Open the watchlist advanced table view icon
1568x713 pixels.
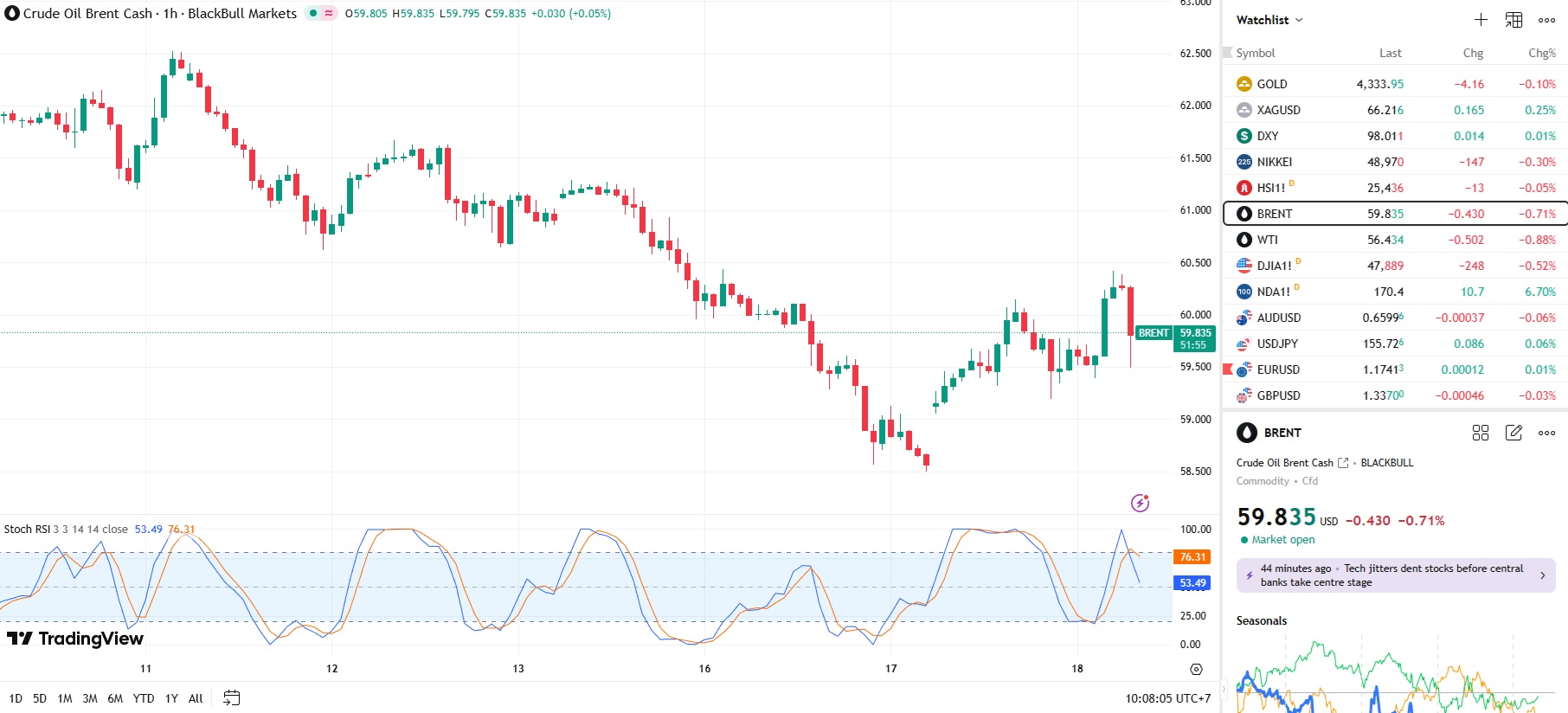1513,20
